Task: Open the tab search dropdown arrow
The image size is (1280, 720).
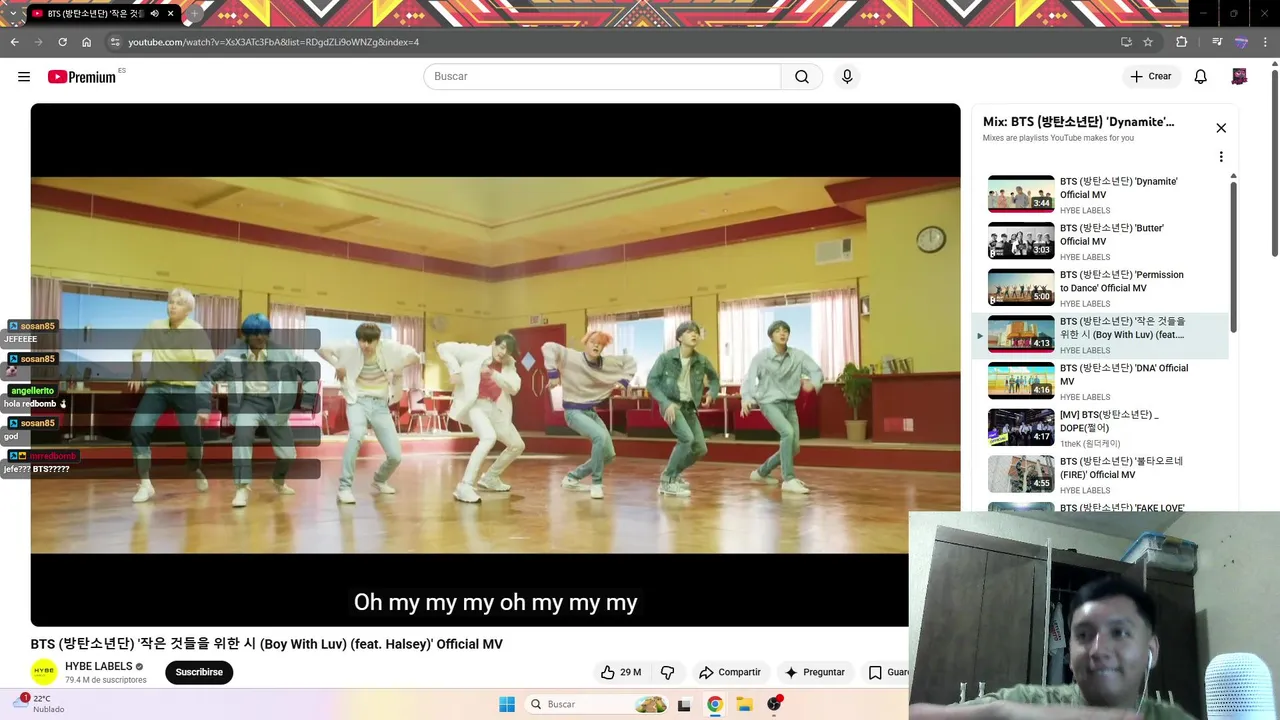Action: tap(12, 14)
